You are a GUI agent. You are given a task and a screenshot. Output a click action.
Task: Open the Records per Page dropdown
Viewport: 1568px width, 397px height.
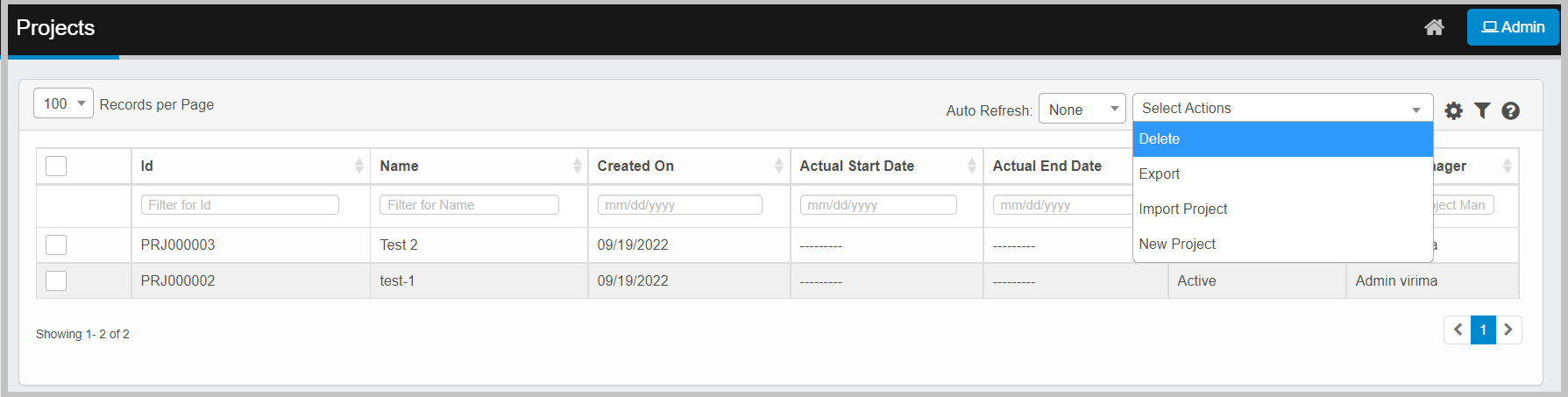(63, 103)
